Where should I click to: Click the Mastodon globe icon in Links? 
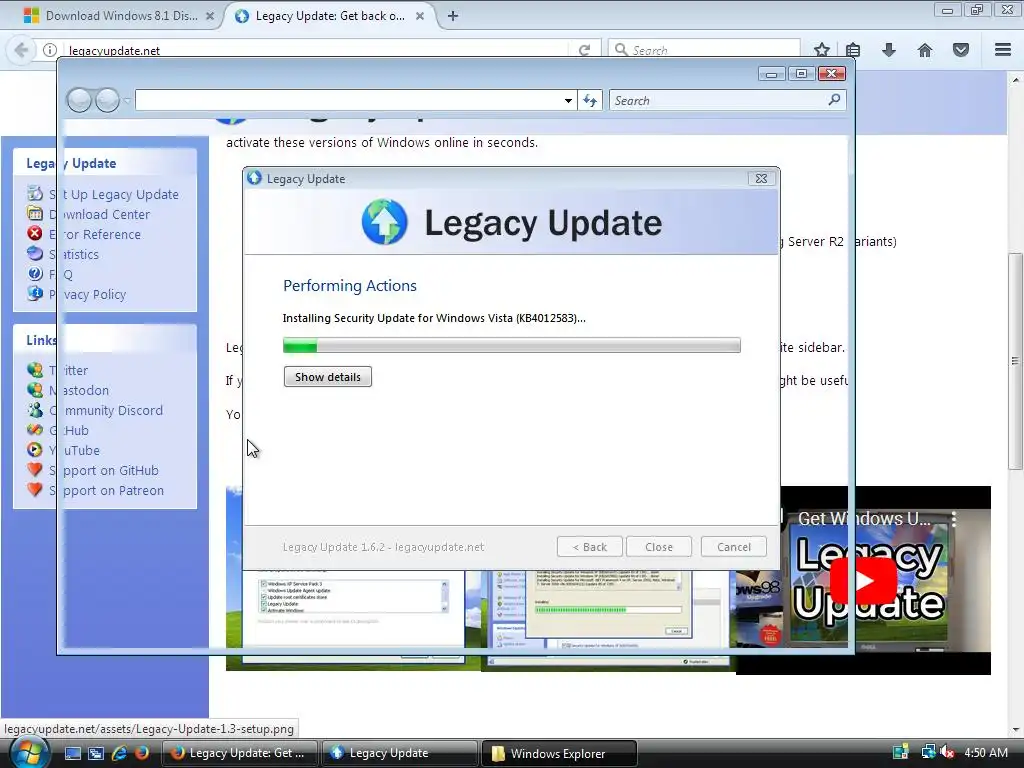point(35,390)
